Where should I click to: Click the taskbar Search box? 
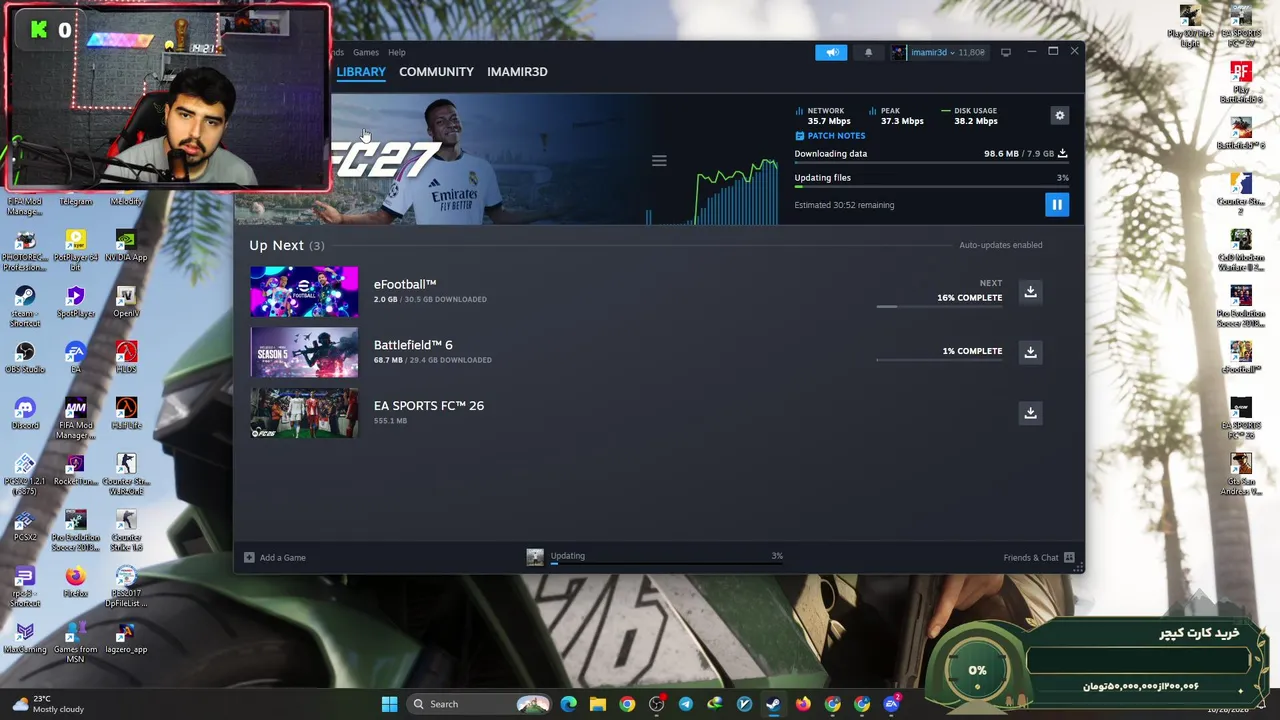481,704
